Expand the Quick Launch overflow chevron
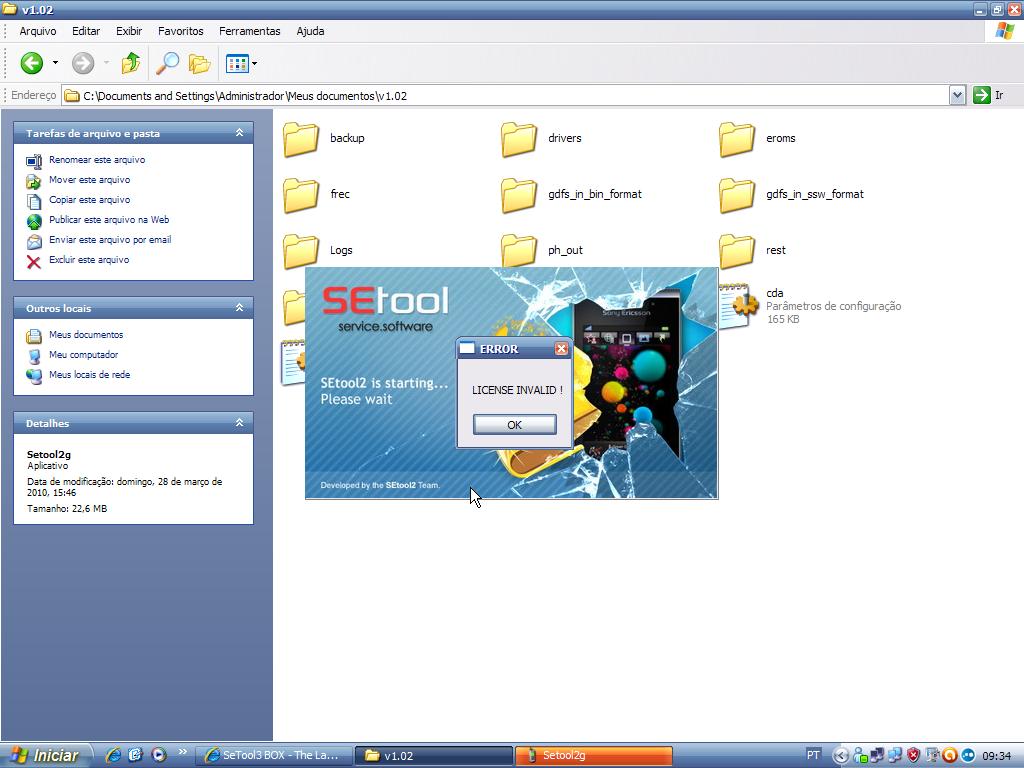 tap(182, 752)
